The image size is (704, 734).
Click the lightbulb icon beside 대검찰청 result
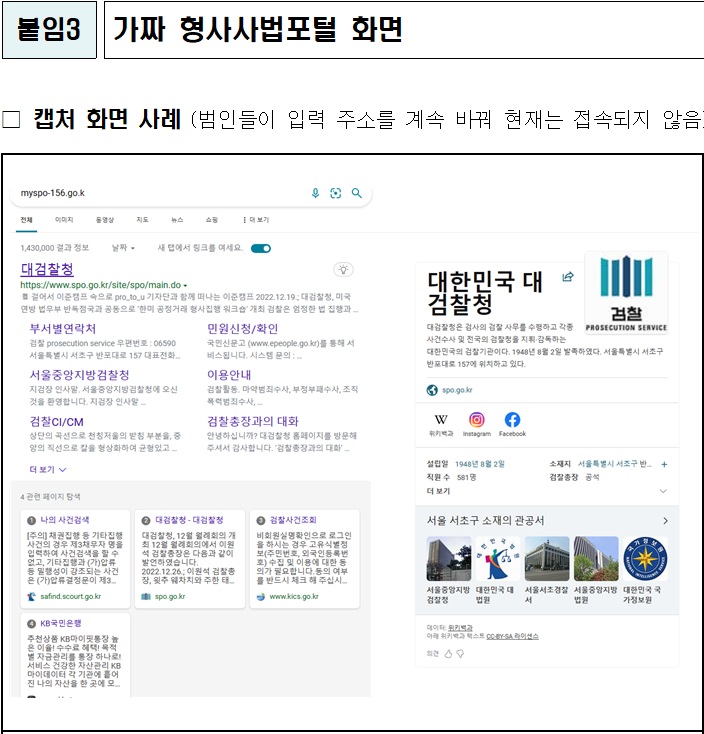343,270
